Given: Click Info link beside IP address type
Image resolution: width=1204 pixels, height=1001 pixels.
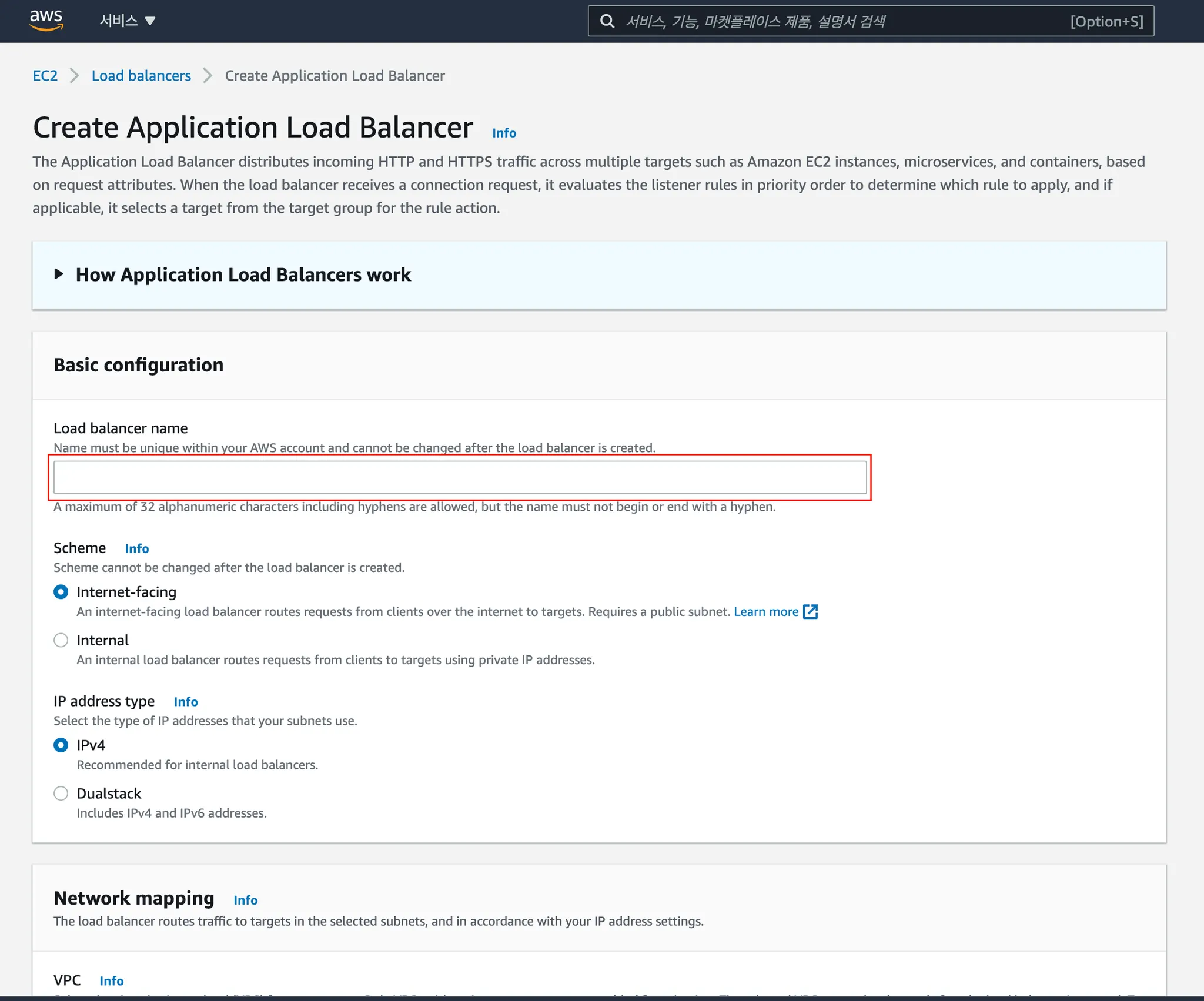Looking at the screenshot, I should pyautogui.click(x=186, y=702).
